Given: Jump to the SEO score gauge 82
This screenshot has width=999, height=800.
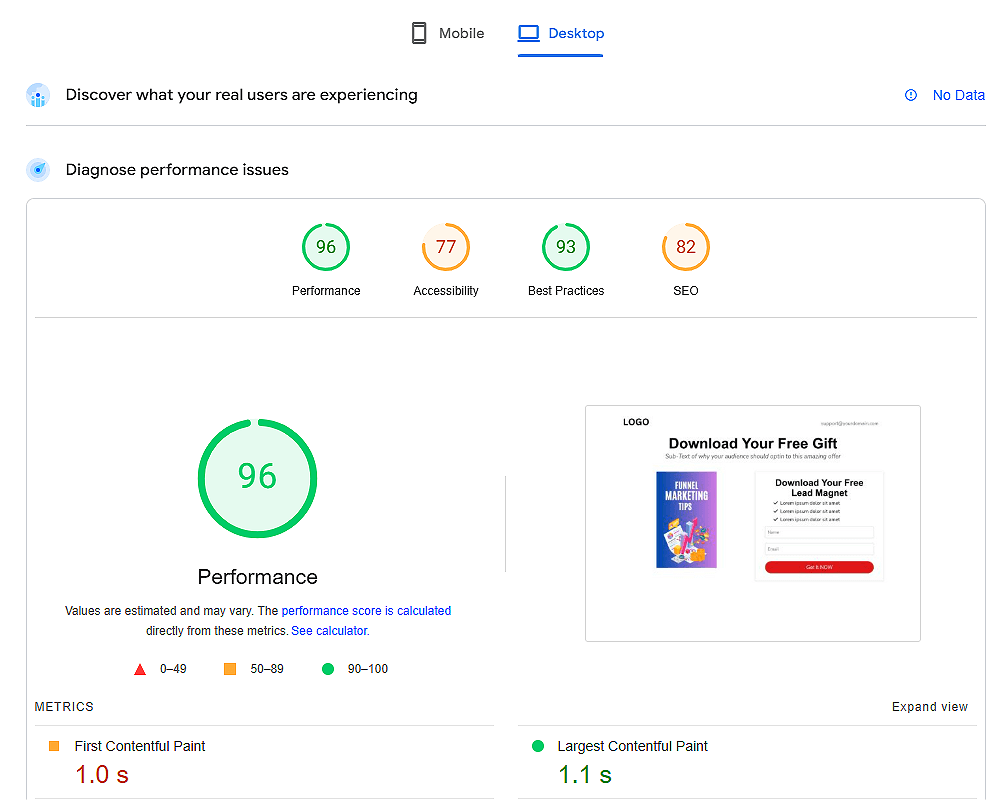Looking at the screenshot, I should (686, 247).
